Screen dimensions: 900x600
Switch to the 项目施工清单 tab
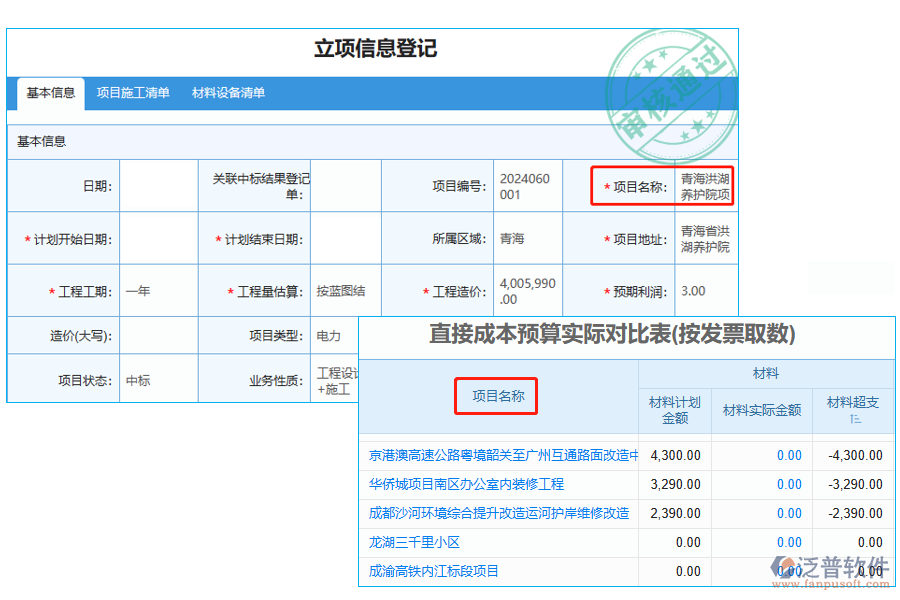(x=133, y=93)
